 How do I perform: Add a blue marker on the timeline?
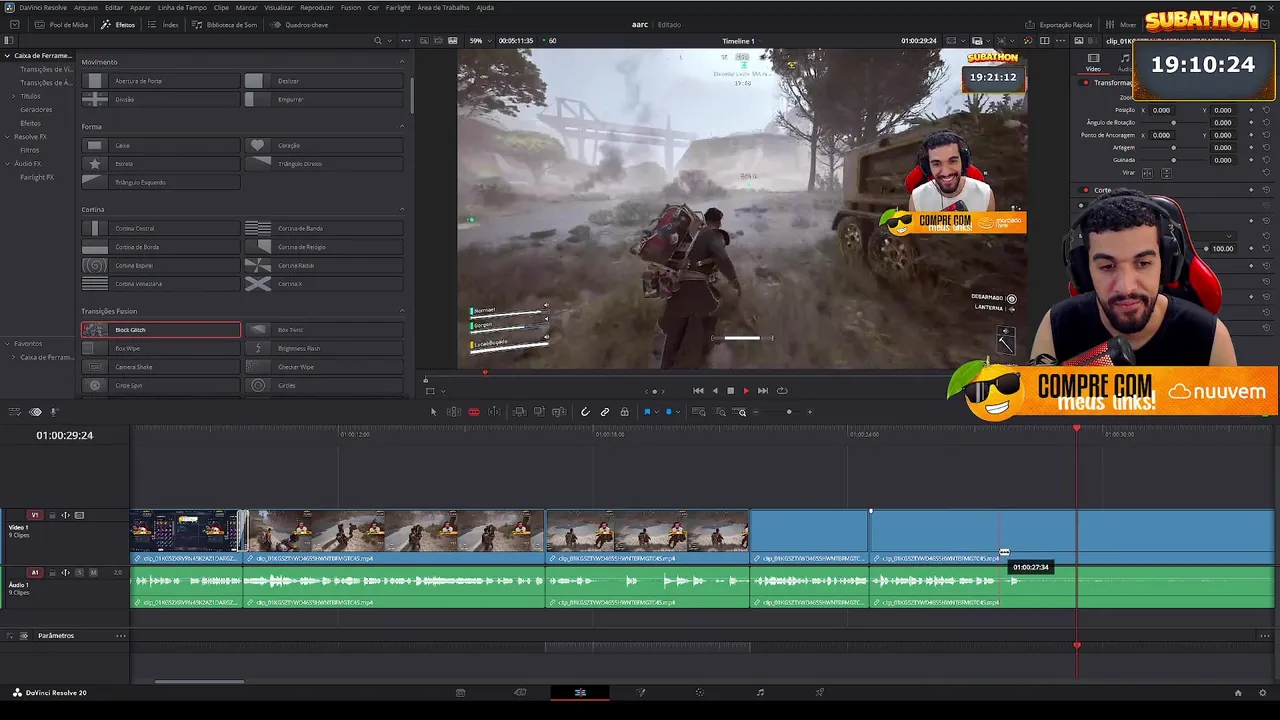[x=668, y=412]
